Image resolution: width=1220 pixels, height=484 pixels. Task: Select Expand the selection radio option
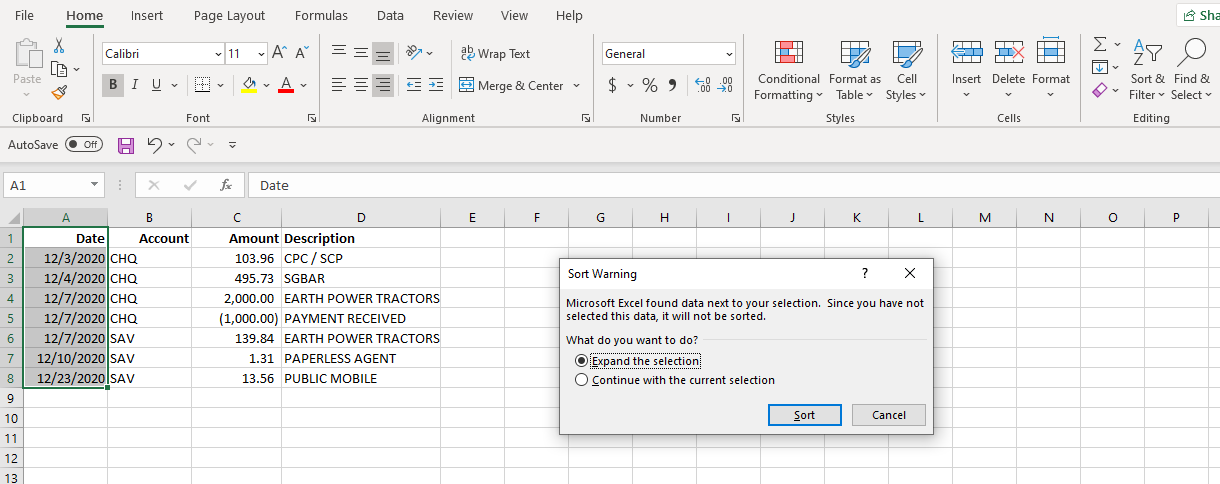pyautogui.click(x=582, y=360)
